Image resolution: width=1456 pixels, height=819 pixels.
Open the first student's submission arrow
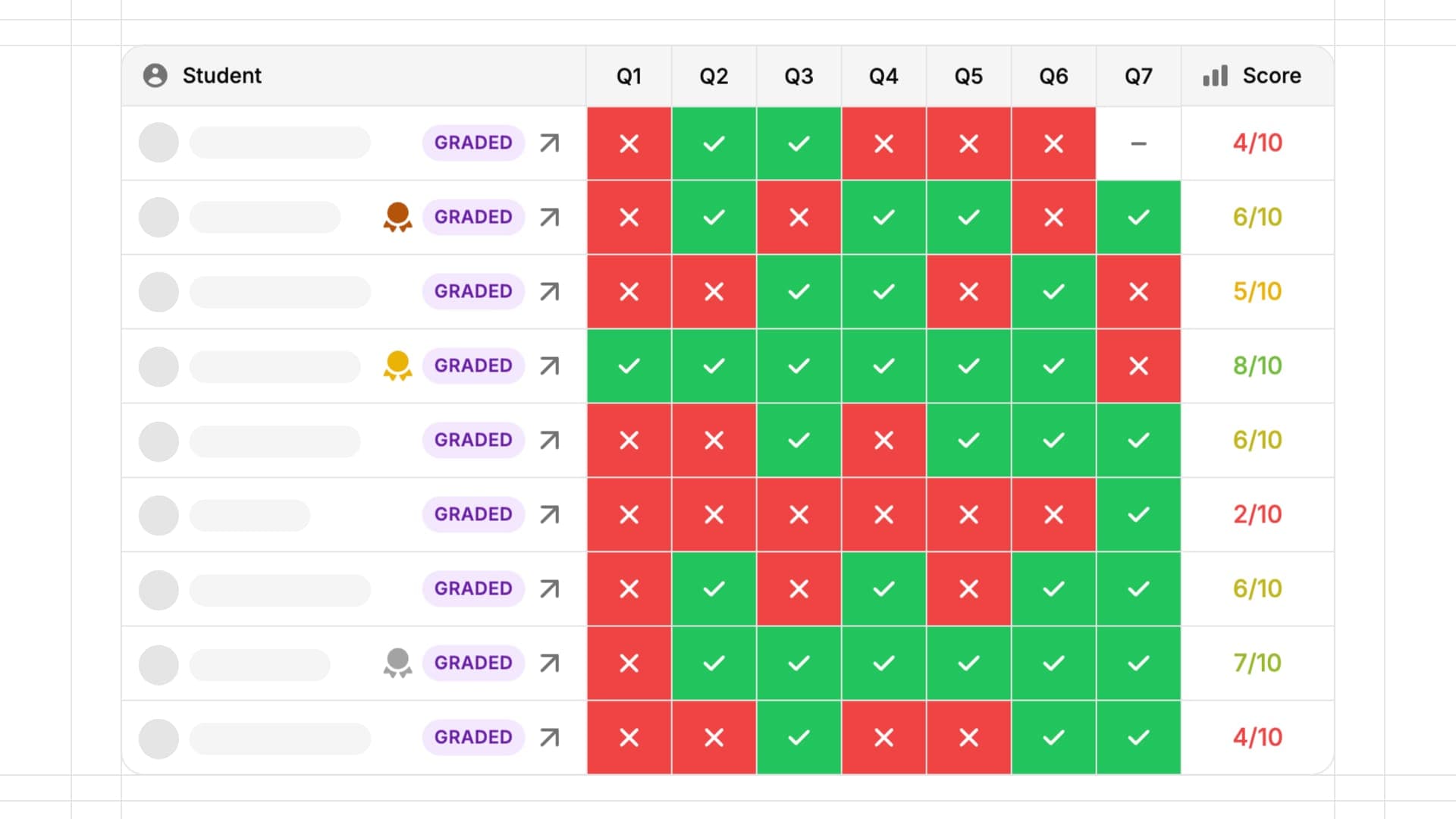pos(548,143)
